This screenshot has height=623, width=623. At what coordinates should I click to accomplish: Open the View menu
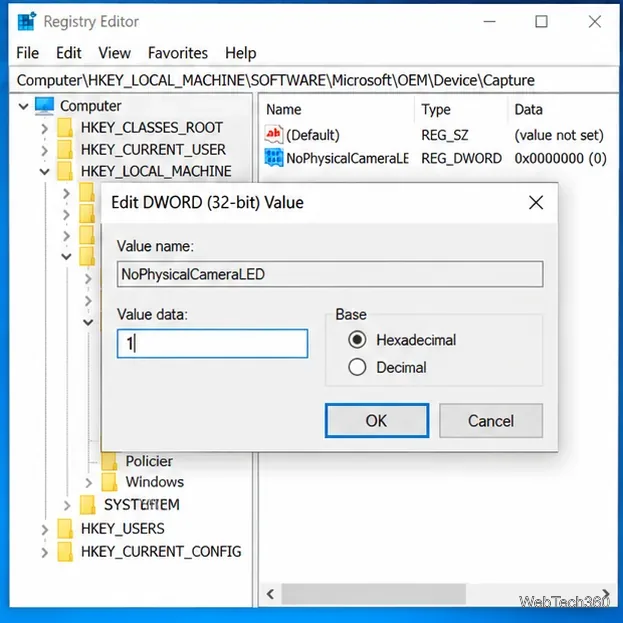tap(114, 53)
